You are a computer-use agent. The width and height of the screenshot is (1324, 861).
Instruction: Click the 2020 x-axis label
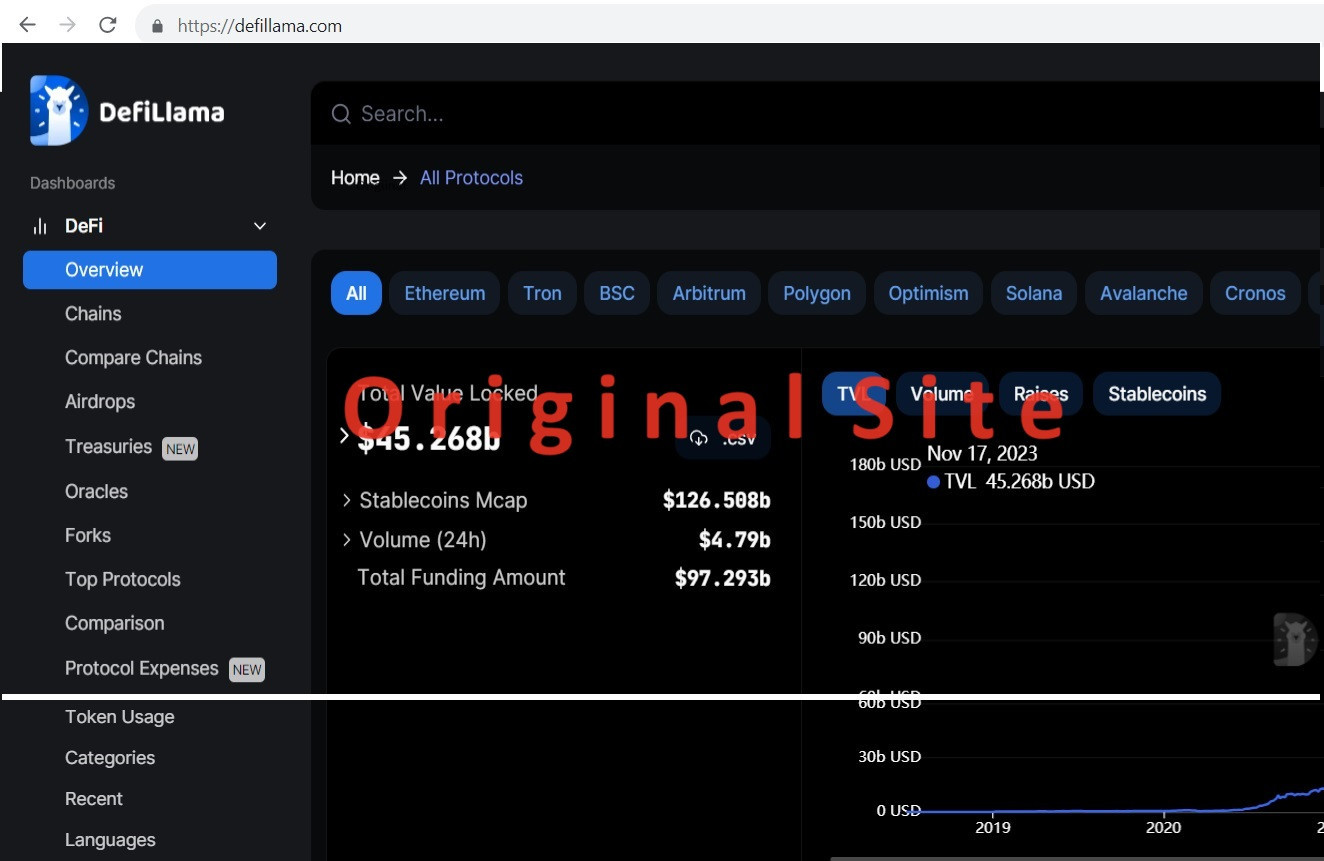pos(1163,827)
